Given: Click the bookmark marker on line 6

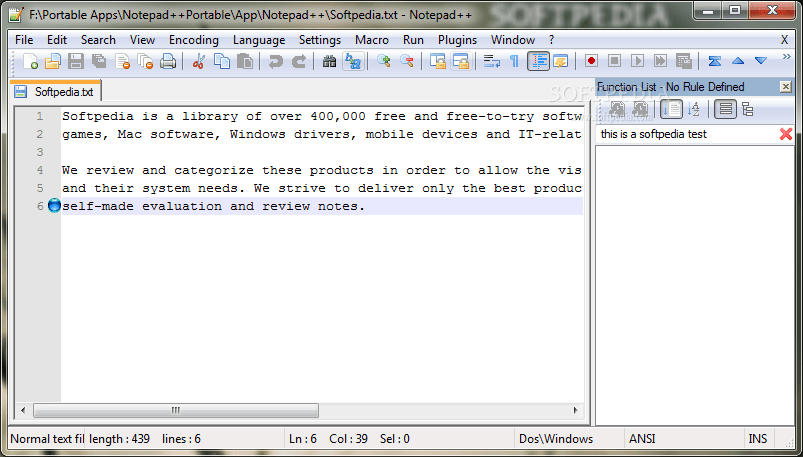Looking at the screenshot, I should tap(54, 206).
